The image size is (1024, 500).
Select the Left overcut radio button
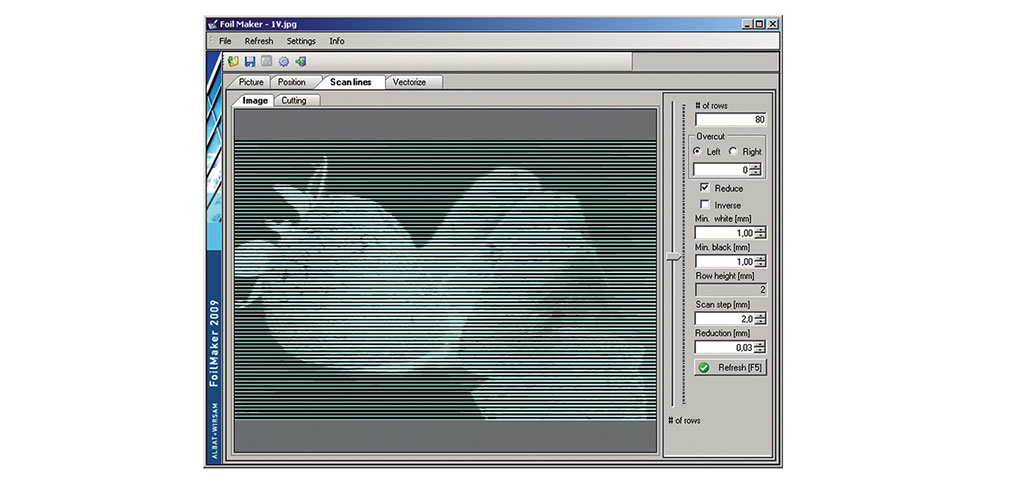697,151
